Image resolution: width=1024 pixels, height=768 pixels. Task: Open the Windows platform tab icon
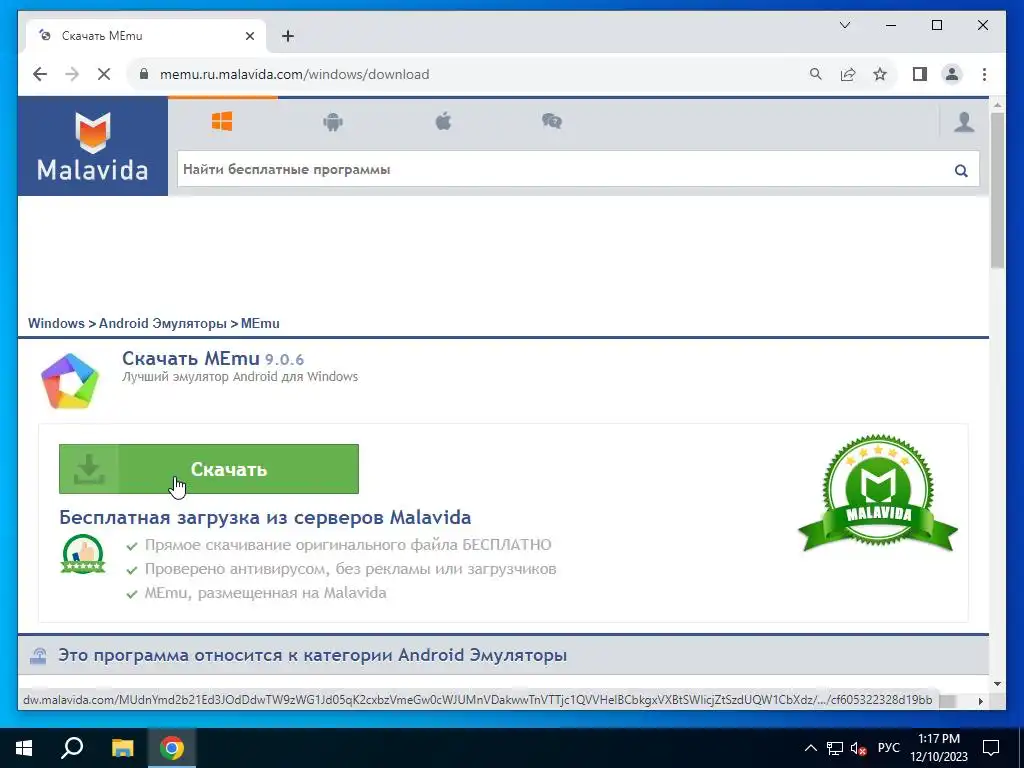(x=222, y=121)
